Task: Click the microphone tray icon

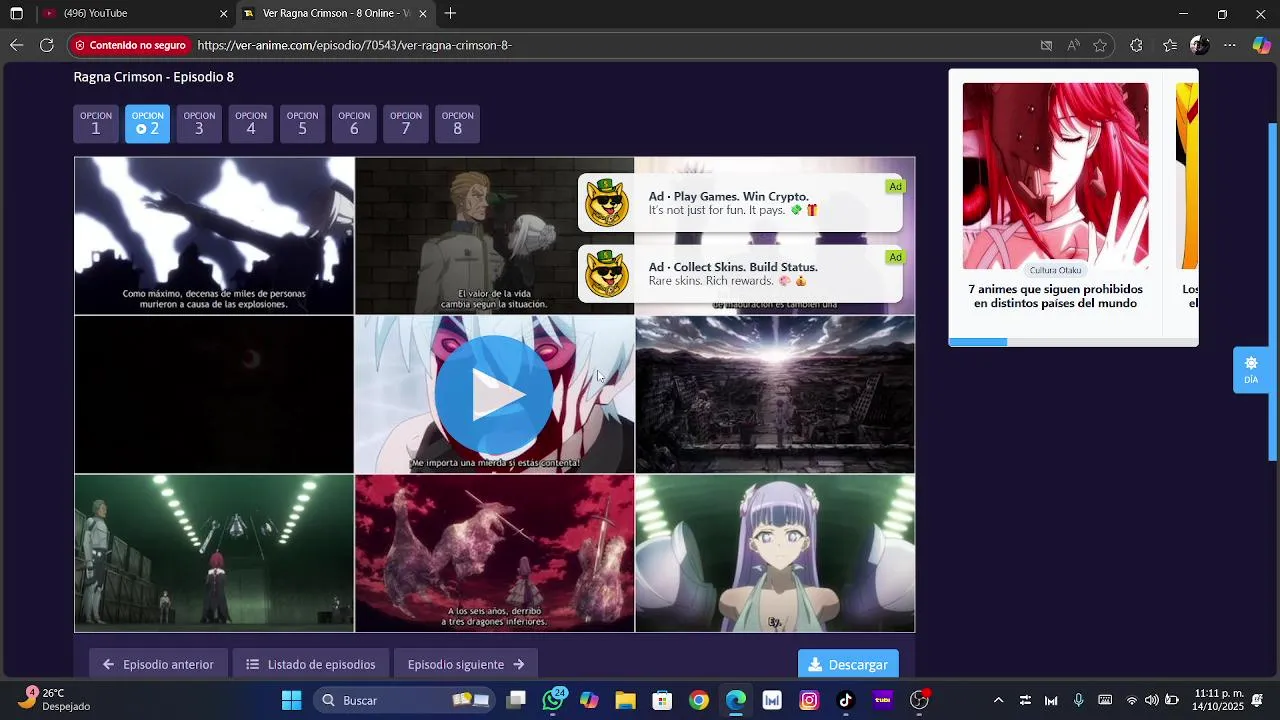Action: (x=1078, y=700)
